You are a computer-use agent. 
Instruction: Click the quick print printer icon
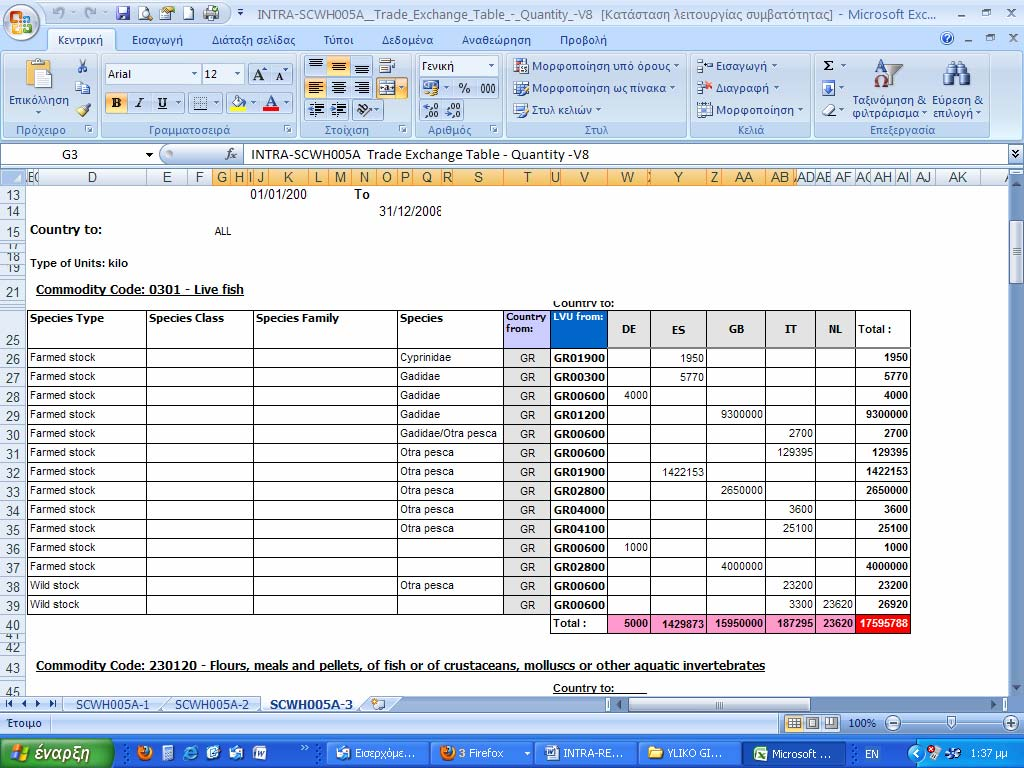[211, 12]
